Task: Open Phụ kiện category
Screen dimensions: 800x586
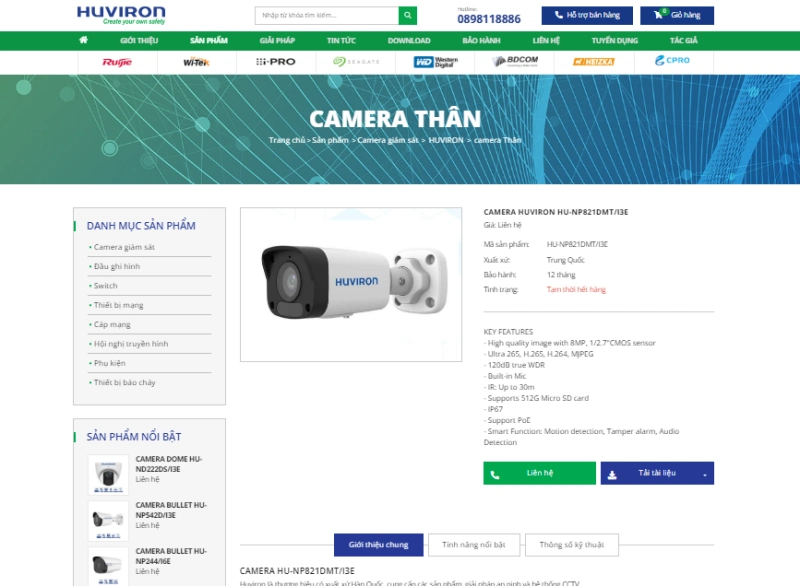Action: coord(110,364)
